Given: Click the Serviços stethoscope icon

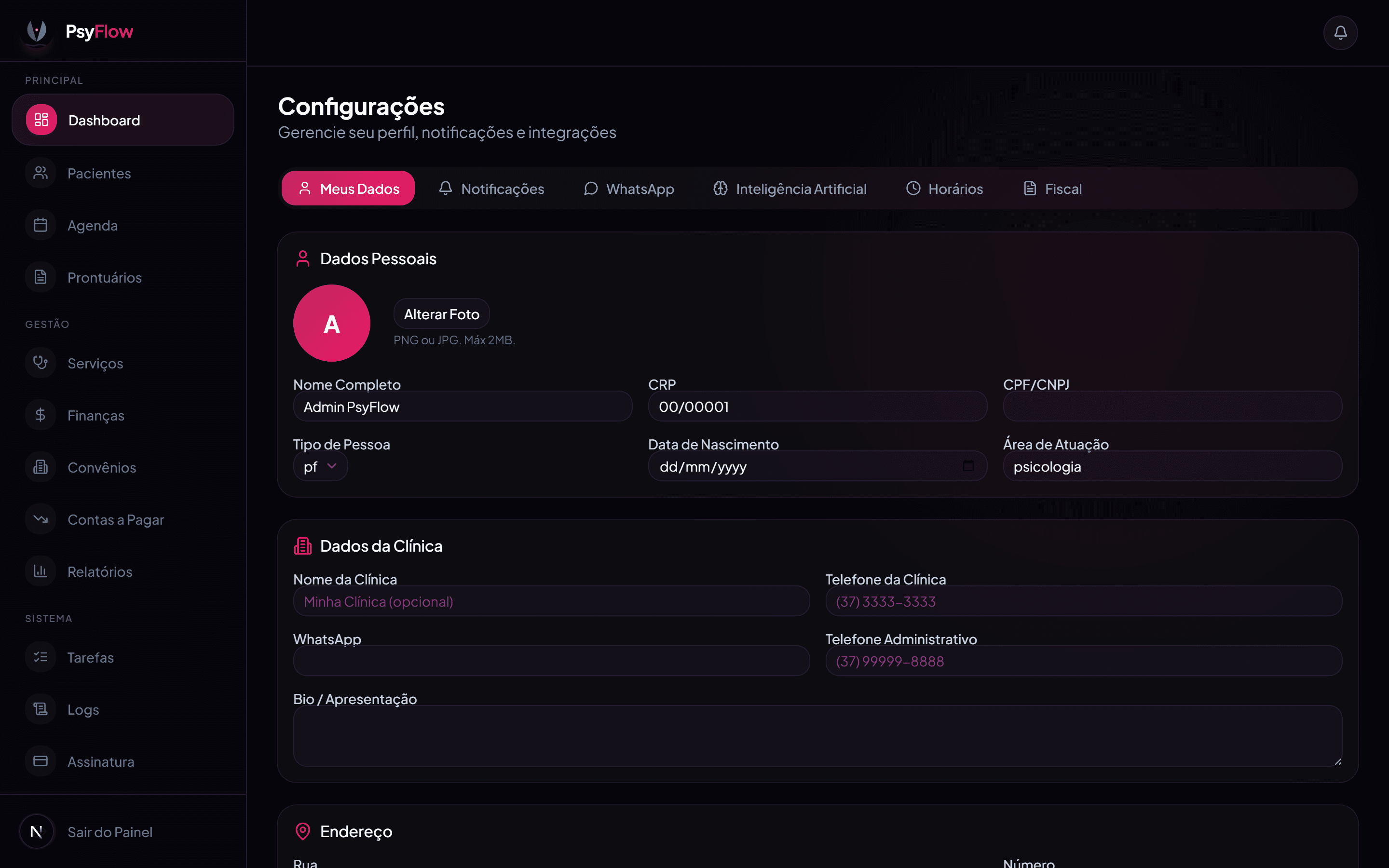Looking at the screenshot, I should pyautogui.click(x=40, y=363).
